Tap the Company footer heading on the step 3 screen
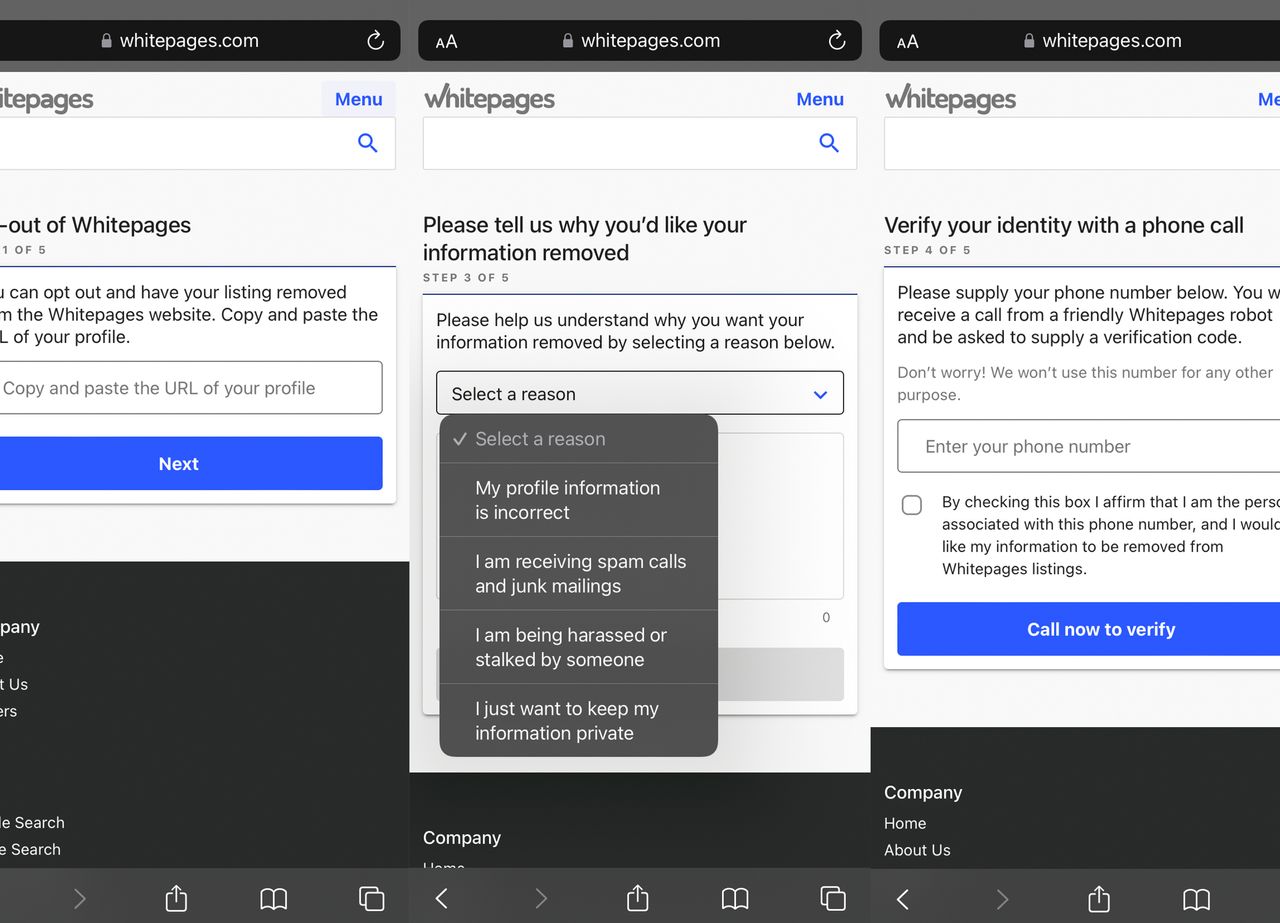 click(x=462, y=838)
